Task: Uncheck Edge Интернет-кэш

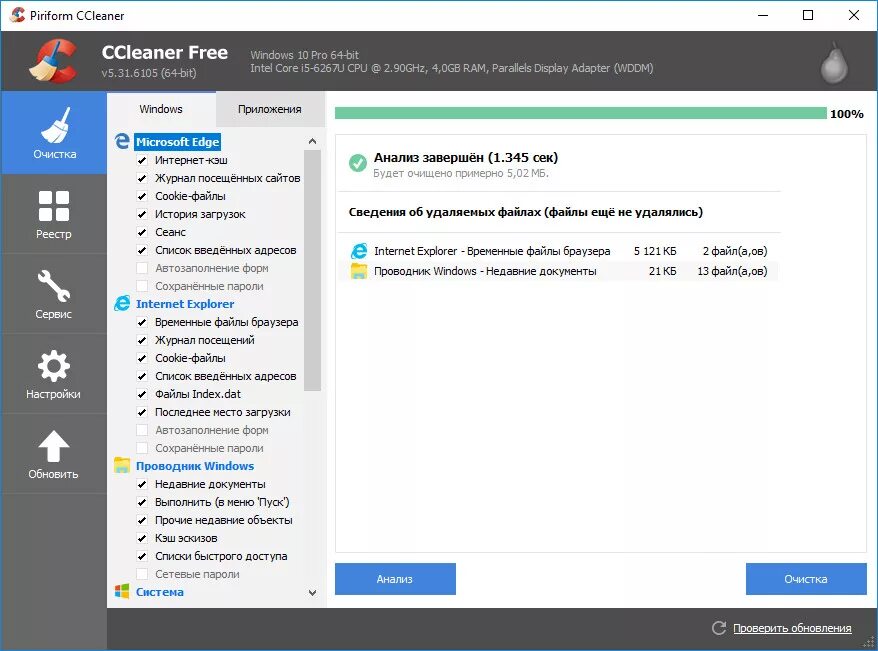Action: coord(142,160)
